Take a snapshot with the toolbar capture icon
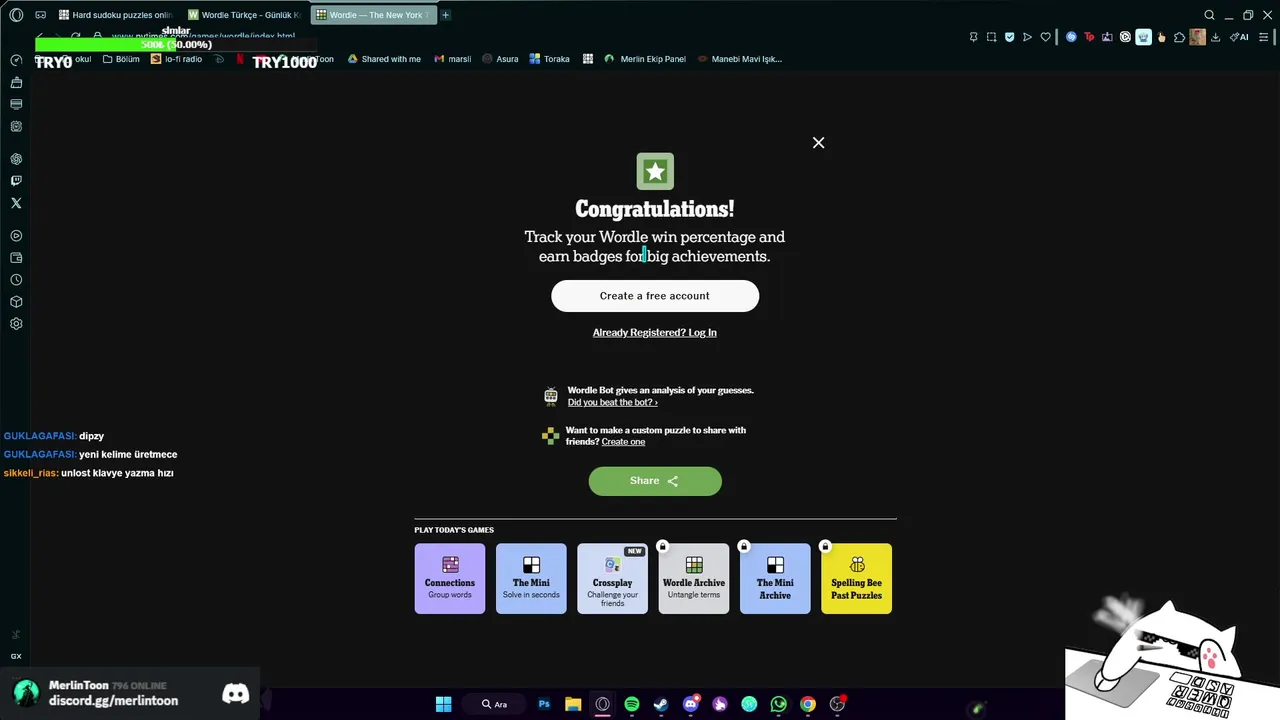Viewport: 1280px width, 720px height. 991,37
